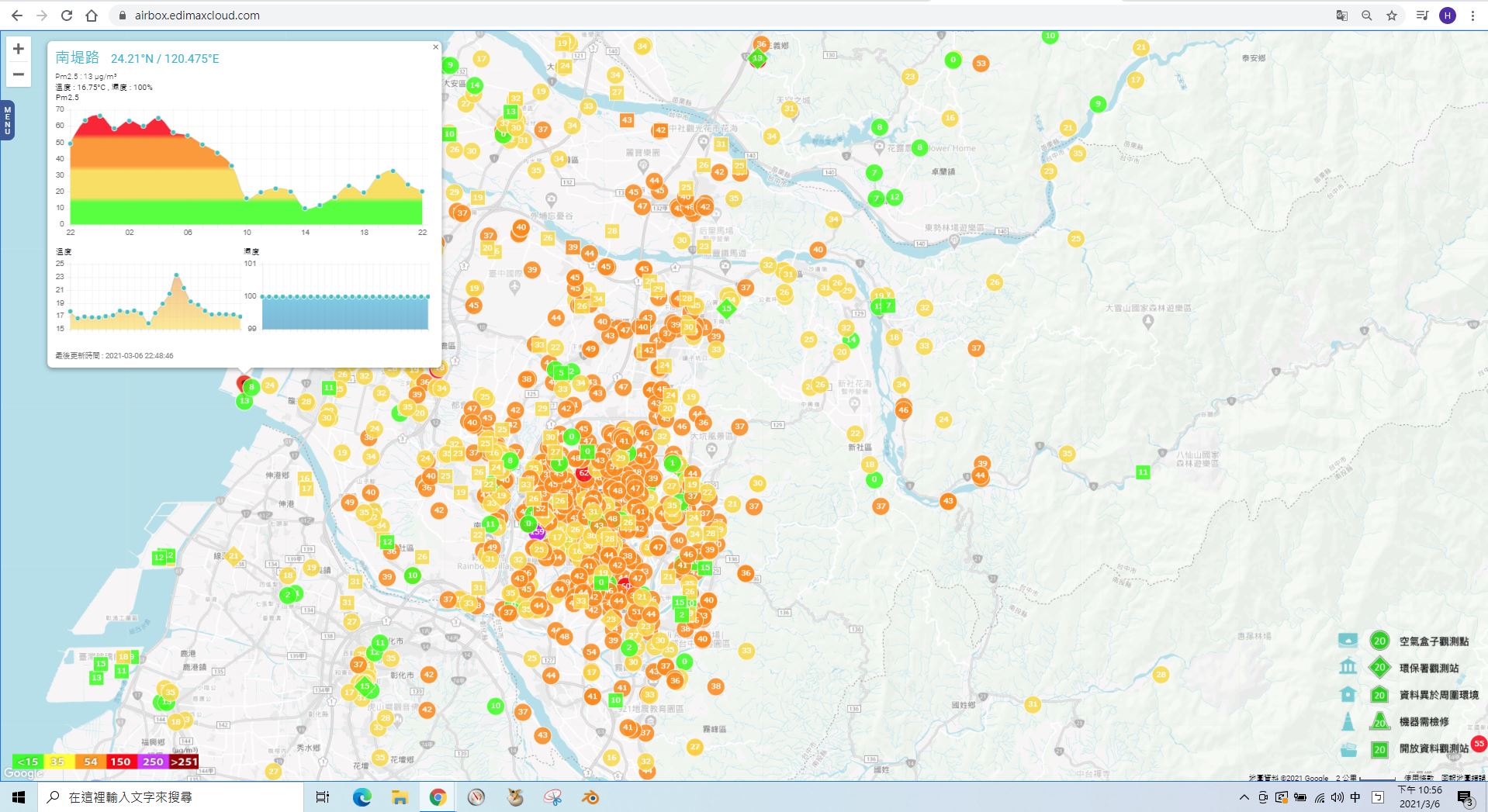Zoom in the map with plus button
The height and width of the screenshot is (812, 1488).
[x=19, y=49]
